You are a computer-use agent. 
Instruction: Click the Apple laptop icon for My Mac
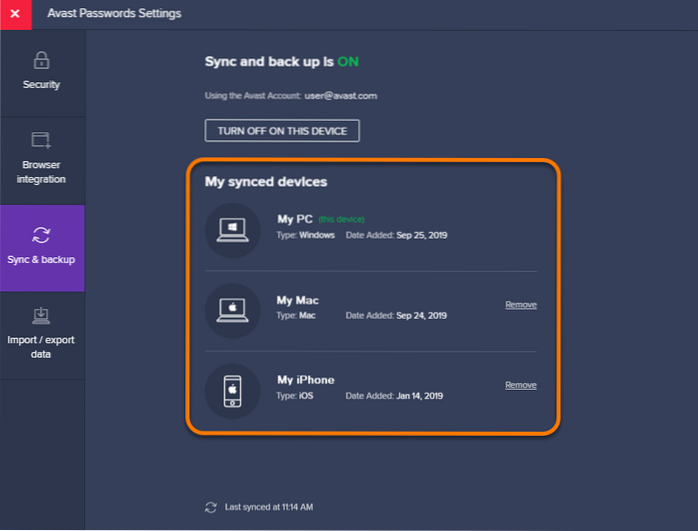233,310
